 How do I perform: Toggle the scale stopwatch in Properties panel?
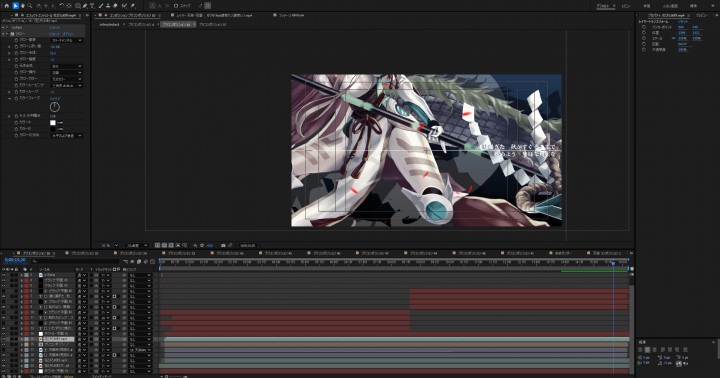(x=644, y=38)
